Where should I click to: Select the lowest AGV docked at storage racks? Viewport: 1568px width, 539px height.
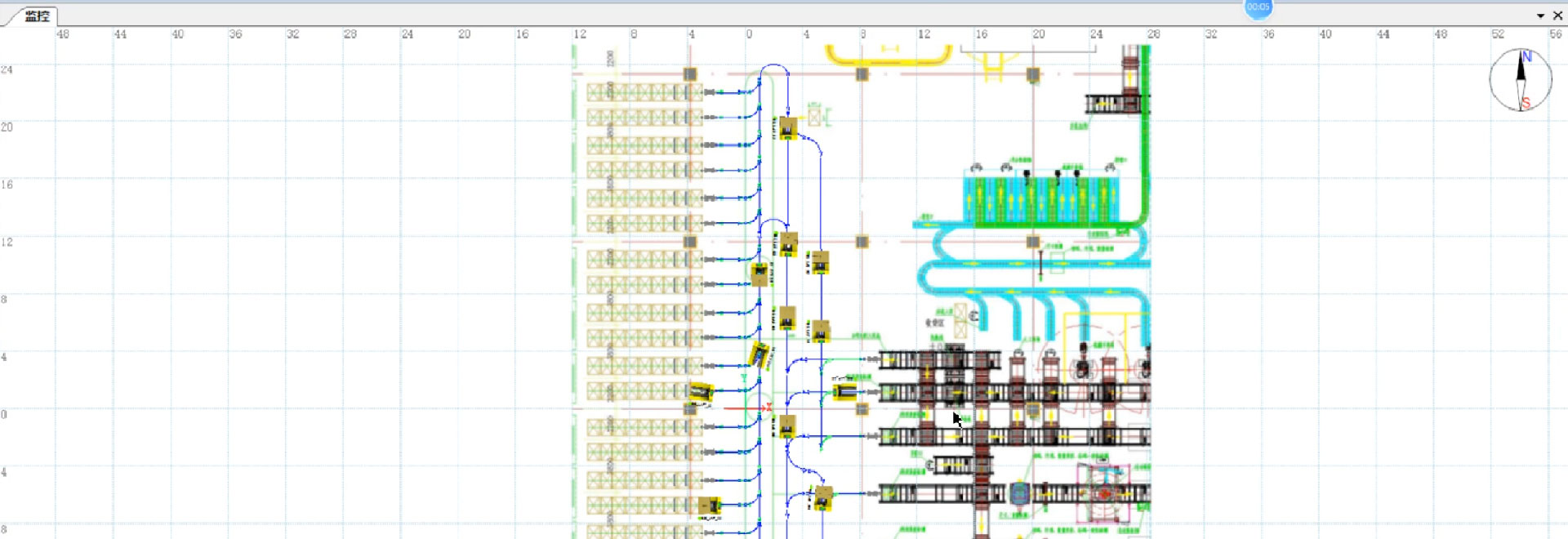pyautogui.click(x=709, y=506)
